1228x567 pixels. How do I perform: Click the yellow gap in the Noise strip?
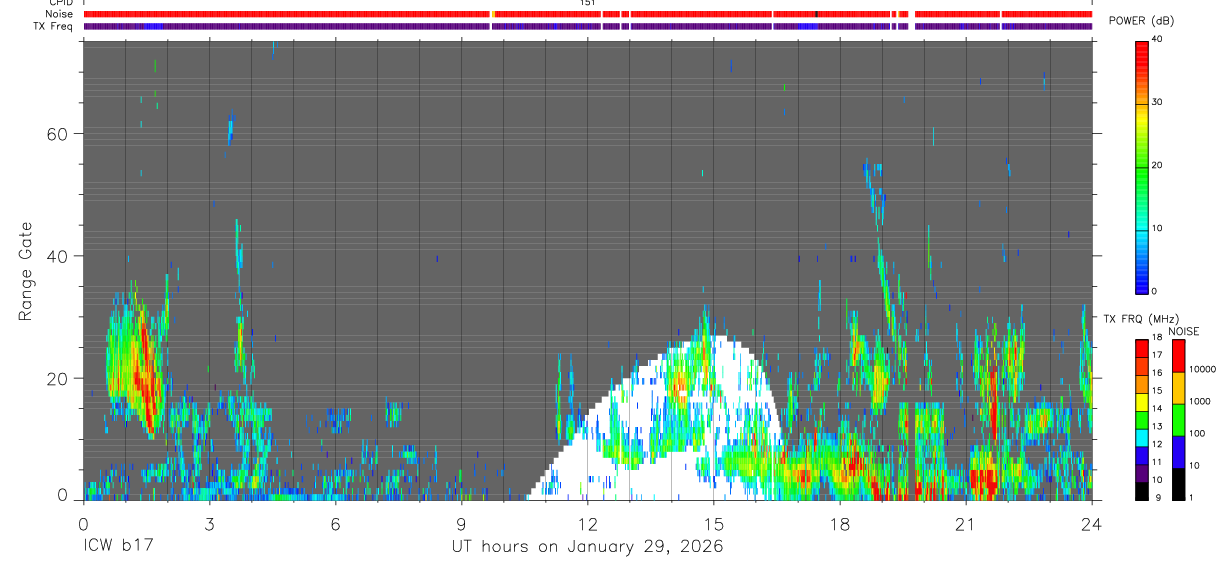(x=492, y=14)
